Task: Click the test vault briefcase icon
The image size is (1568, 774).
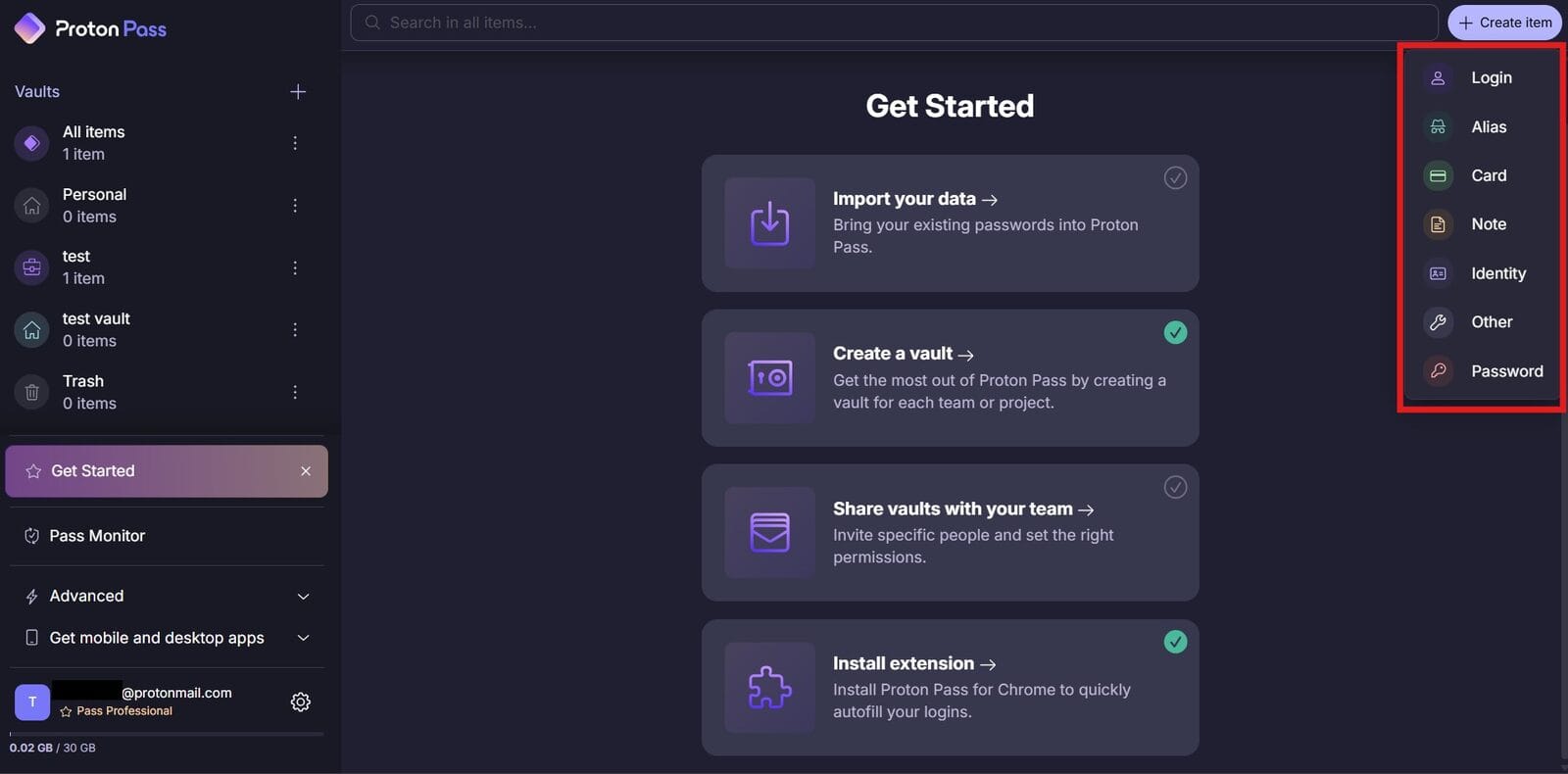Action: coord(31,267)
